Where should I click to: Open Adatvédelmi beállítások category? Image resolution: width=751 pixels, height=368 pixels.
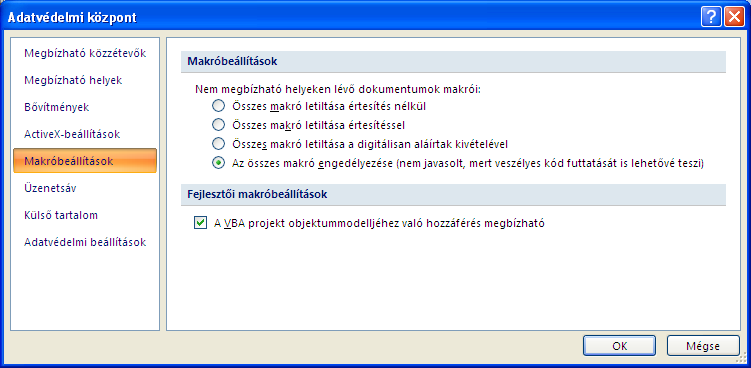tap(85, 242)
